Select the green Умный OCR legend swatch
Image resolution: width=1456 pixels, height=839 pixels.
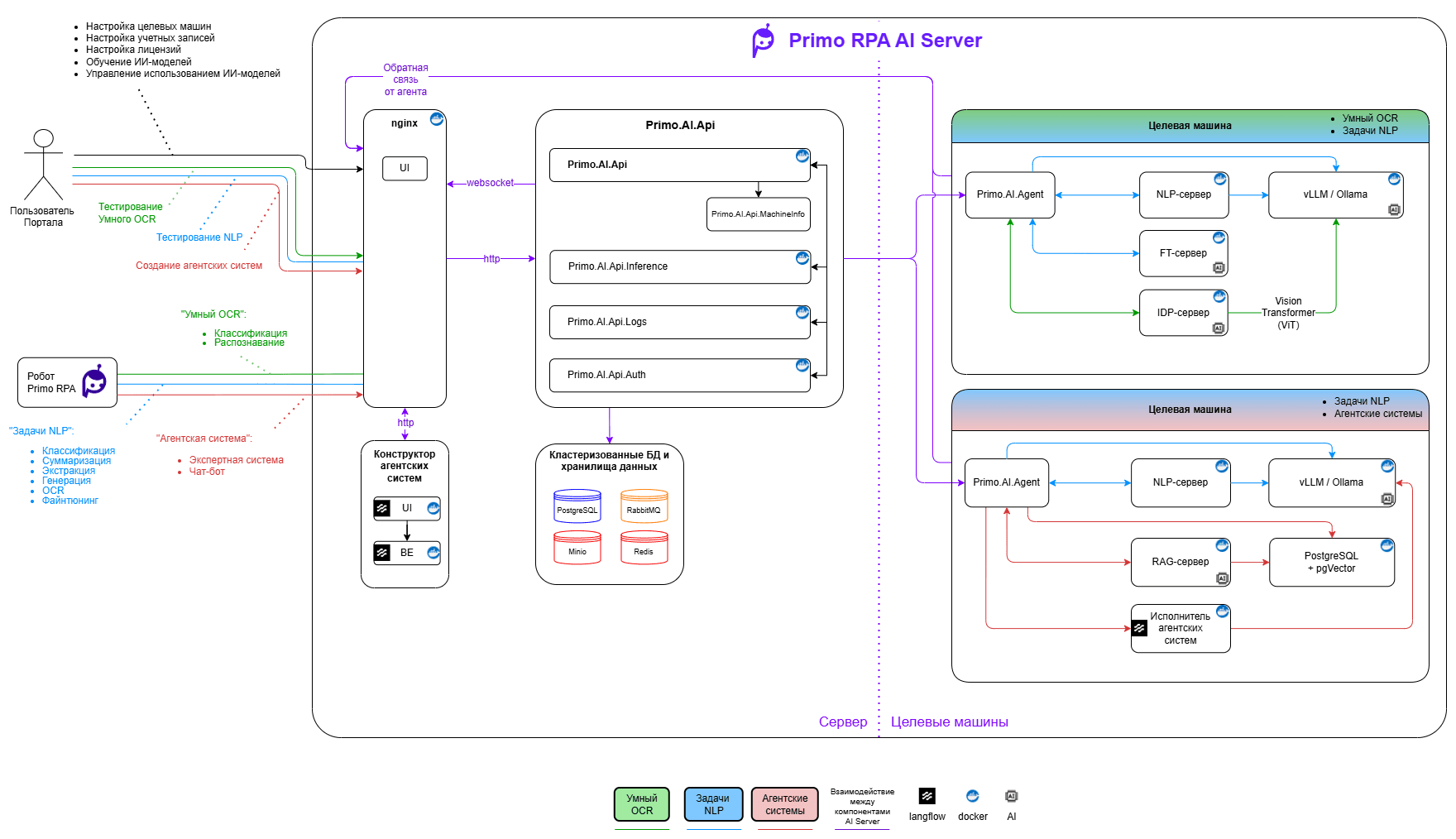641,804
